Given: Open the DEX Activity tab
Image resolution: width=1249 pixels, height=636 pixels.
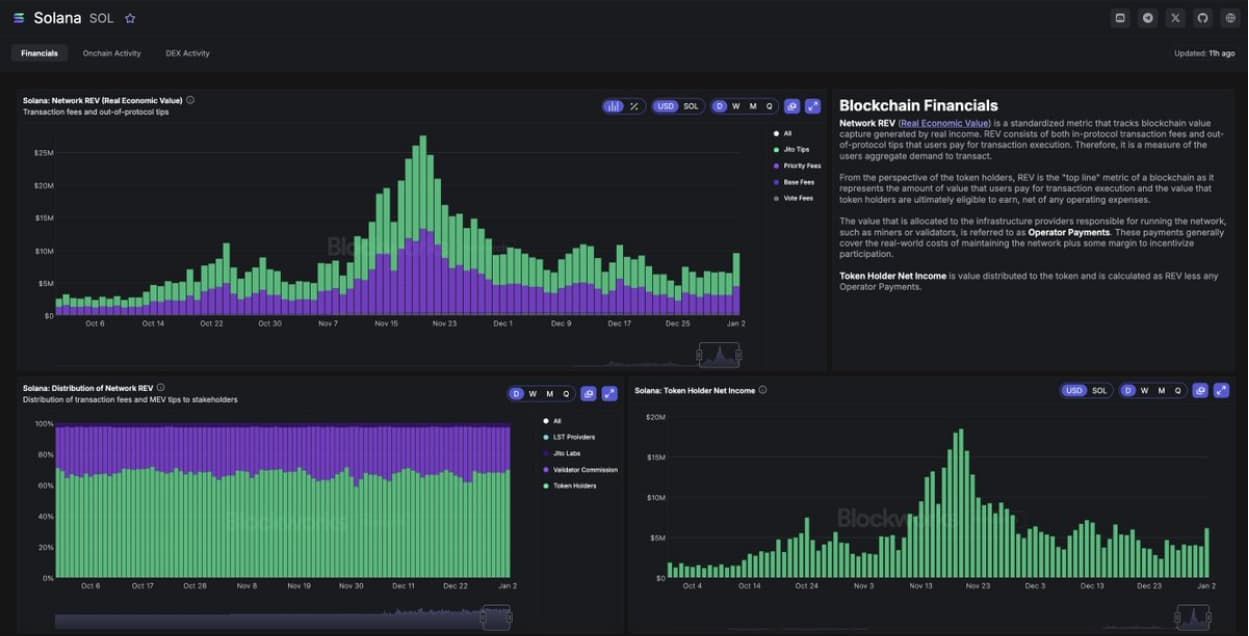Looking at the screenshot, I should pyautogui.click(x=187, y=53).
